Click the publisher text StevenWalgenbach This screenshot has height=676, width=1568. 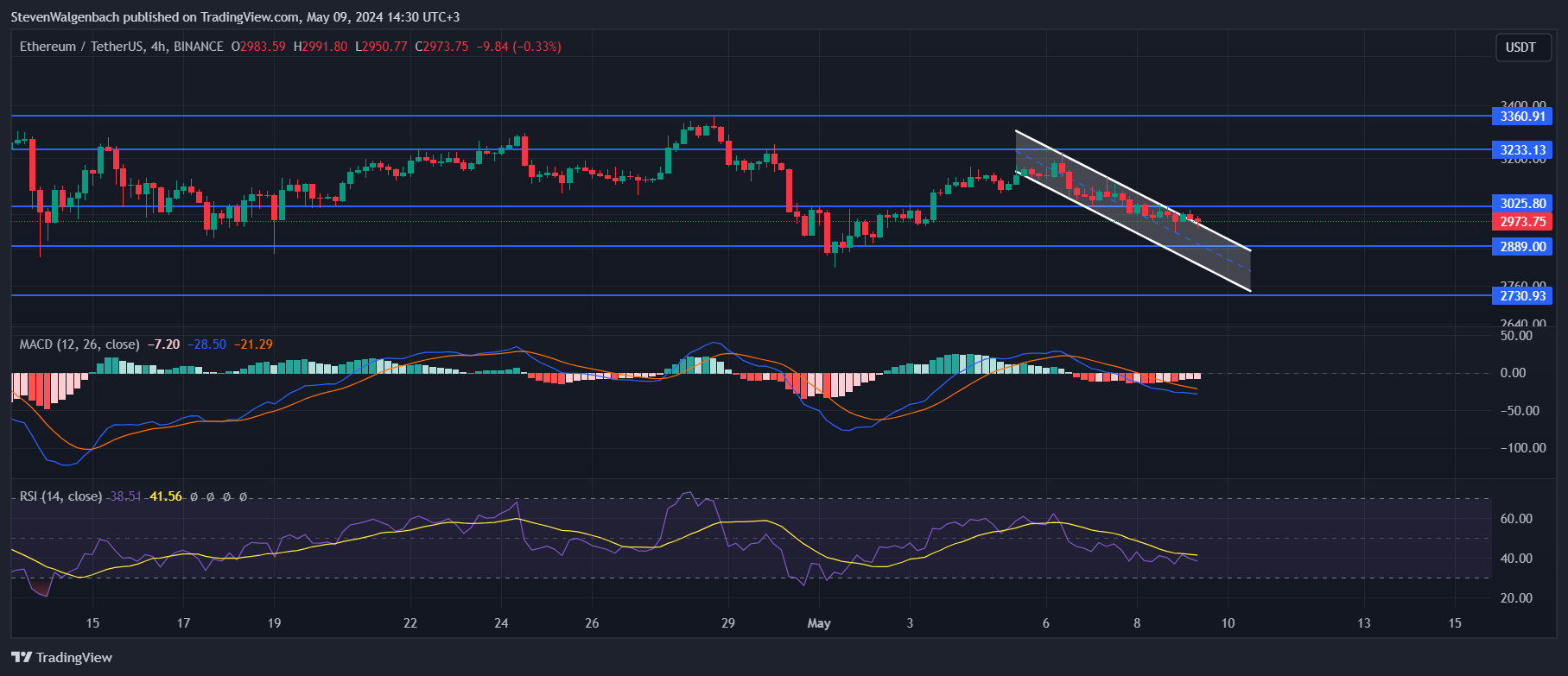pos(64,17)
